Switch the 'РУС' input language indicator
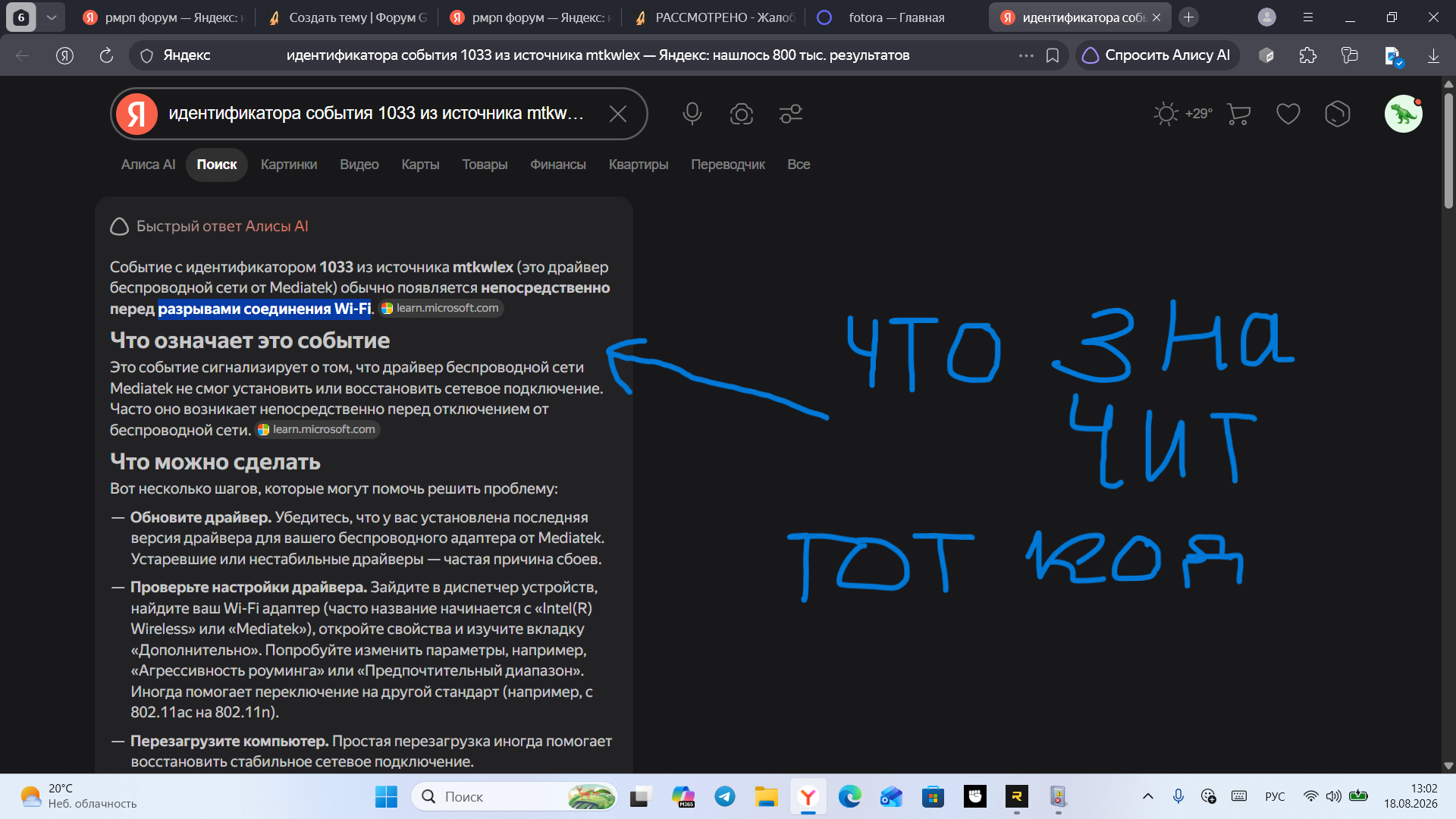Screen dimensions: 1456x819 point(1275,797)
